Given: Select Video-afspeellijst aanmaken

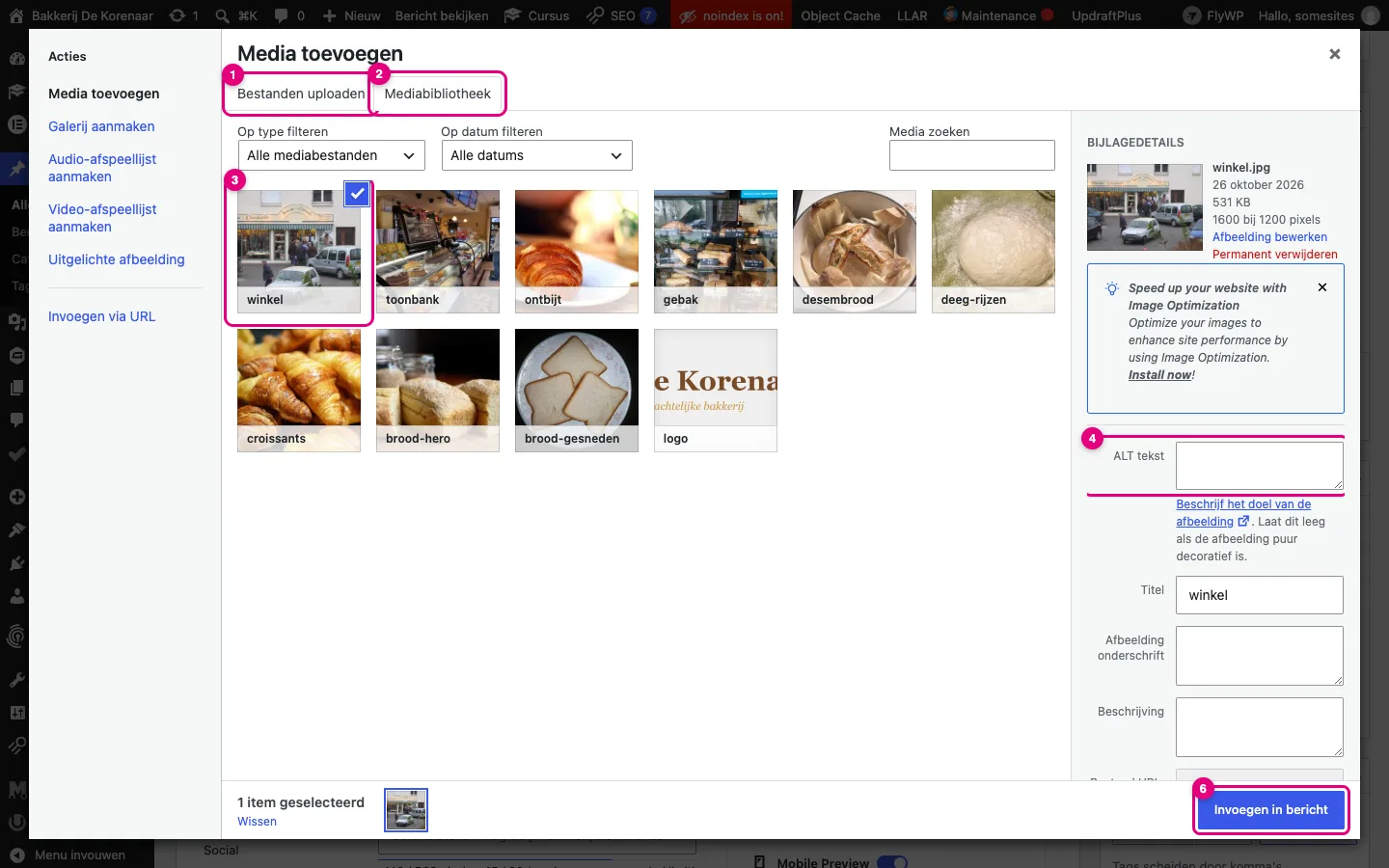Looking at the screenshot, I should (x=102, y=218).
